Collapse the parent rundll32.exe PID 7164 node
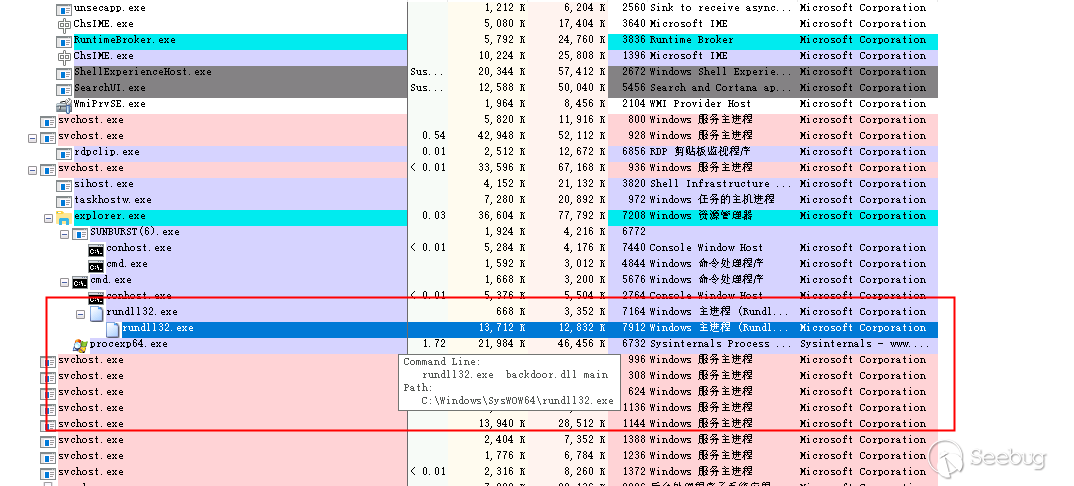Viewport: 1074px width, 486px height. click(80, 314)
